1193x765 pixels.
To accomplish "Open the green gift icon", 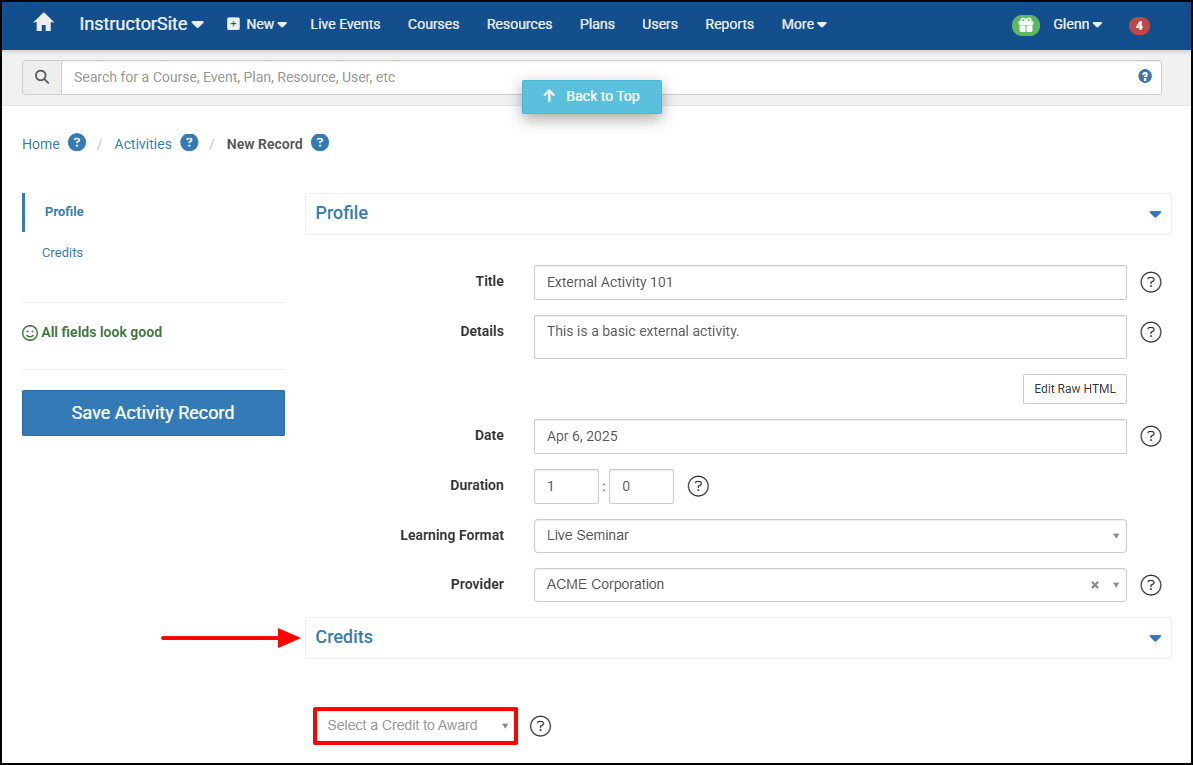I will click(1026, 25).
